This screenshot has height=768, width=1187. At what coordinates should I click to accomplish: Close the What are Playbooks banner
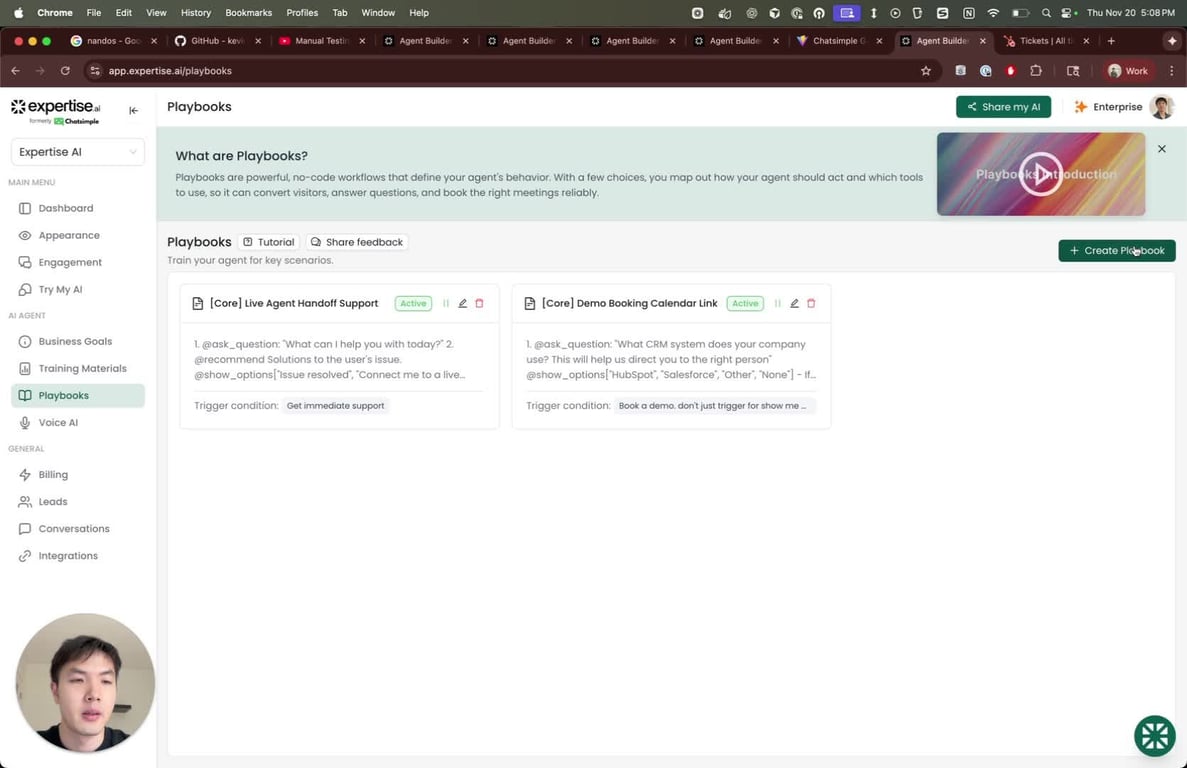coord(1161,149)
